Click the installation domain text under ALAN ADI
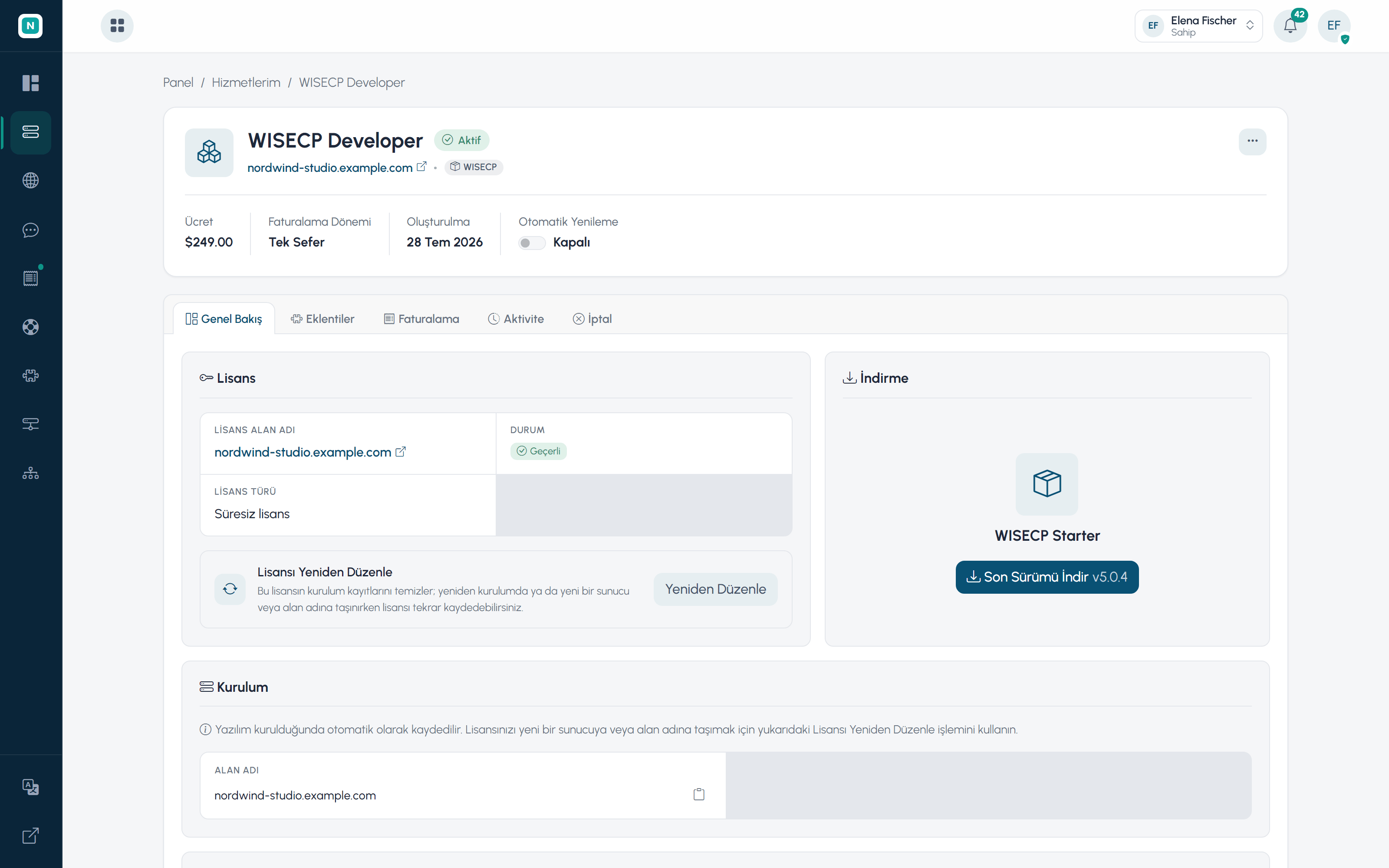1389x868 pixels. (295, 796)
